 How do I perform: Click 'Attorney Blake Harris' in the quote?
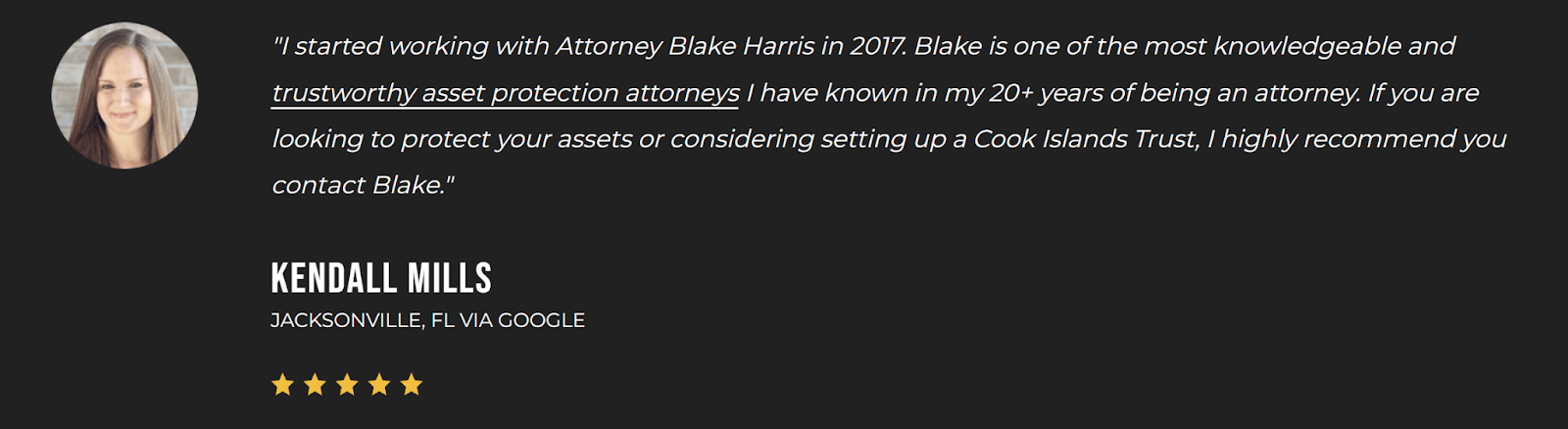click(x=685, y=46)
